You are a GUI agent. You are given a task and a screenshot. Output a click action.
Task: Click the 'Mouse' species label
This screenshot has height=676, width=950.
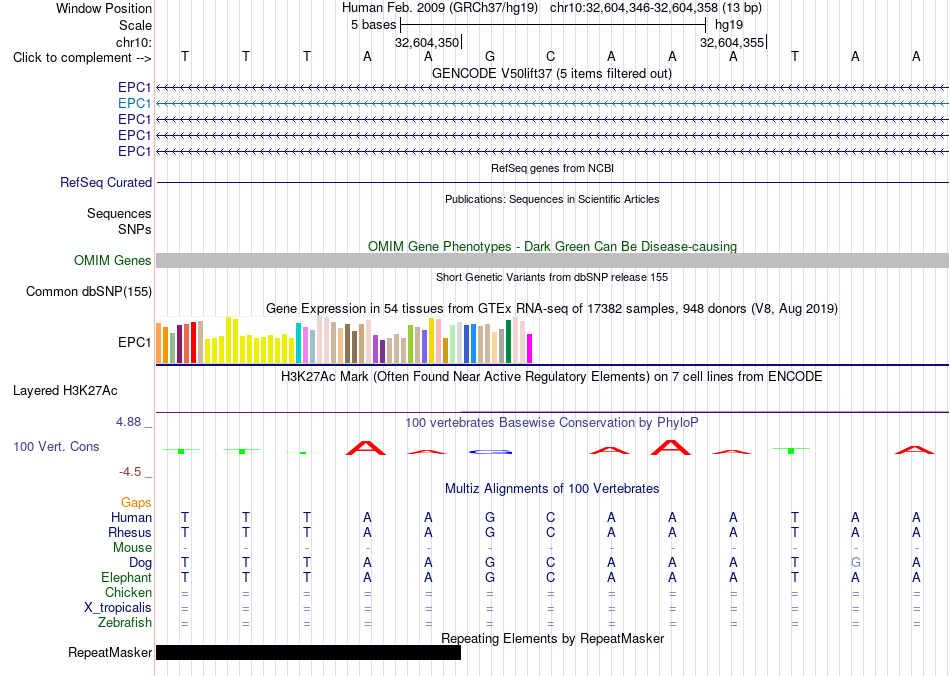132,548
